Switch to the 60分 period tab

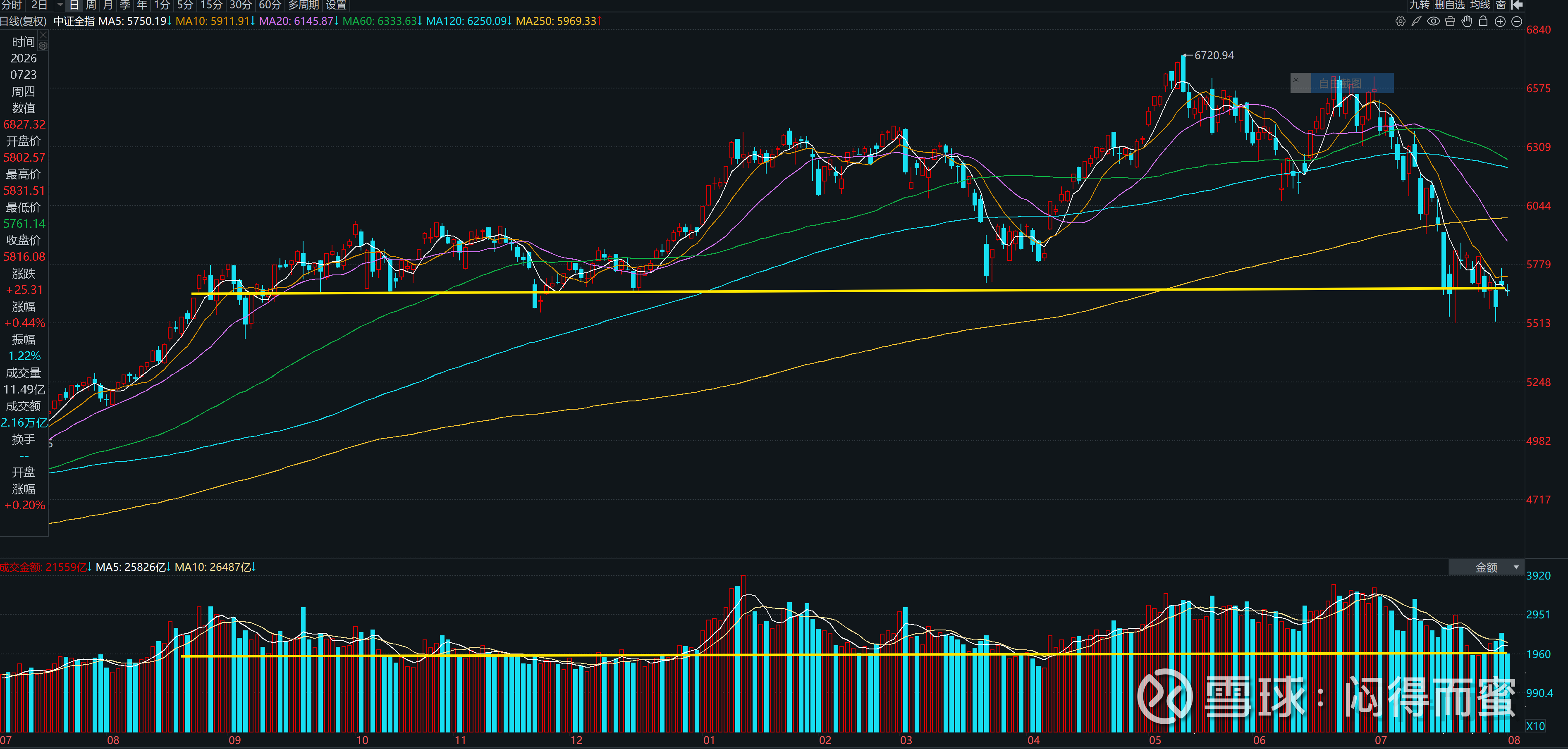tap(270, 5)
